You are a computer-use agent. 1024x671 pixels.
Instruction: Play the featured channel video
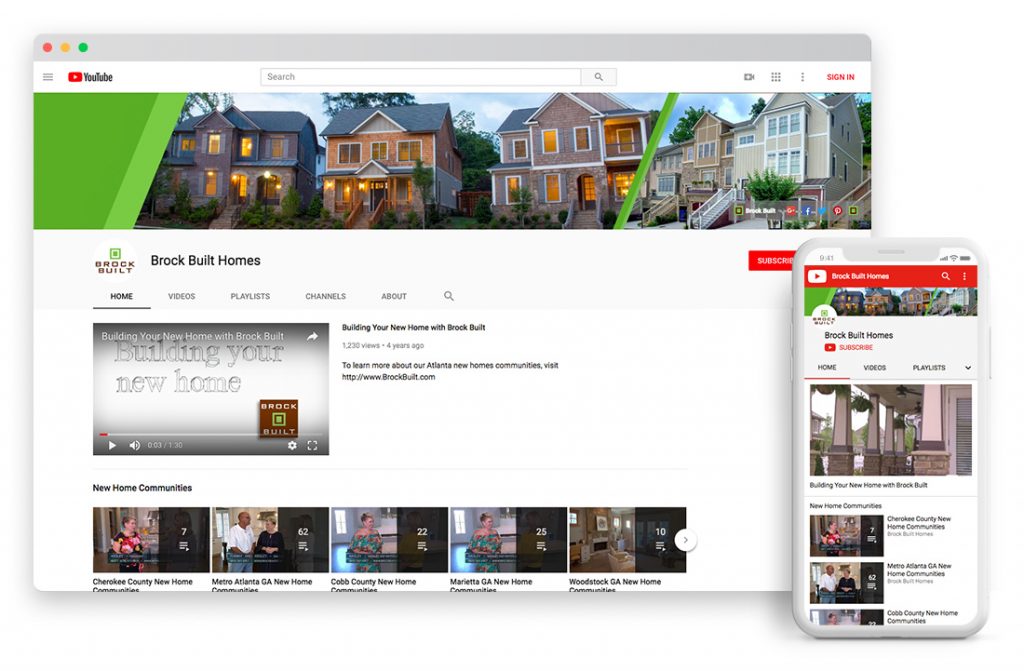coord(112,445)
